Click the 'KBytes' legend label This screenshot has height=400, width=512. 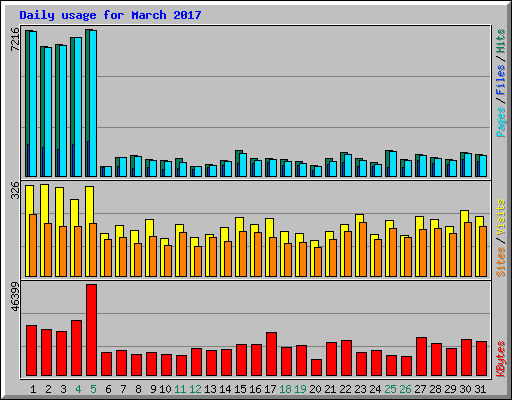point(501,359)
